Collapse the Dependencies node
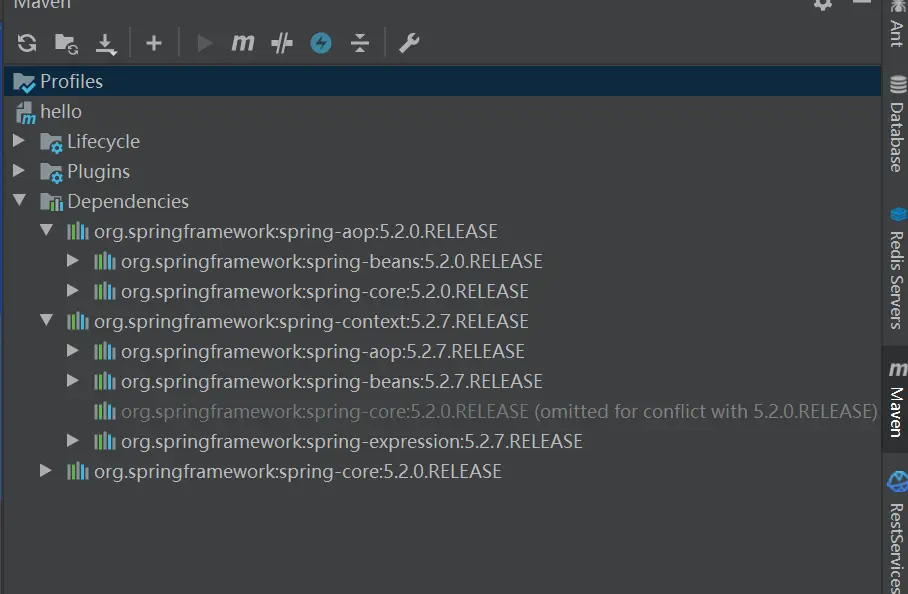 [19, 200]
